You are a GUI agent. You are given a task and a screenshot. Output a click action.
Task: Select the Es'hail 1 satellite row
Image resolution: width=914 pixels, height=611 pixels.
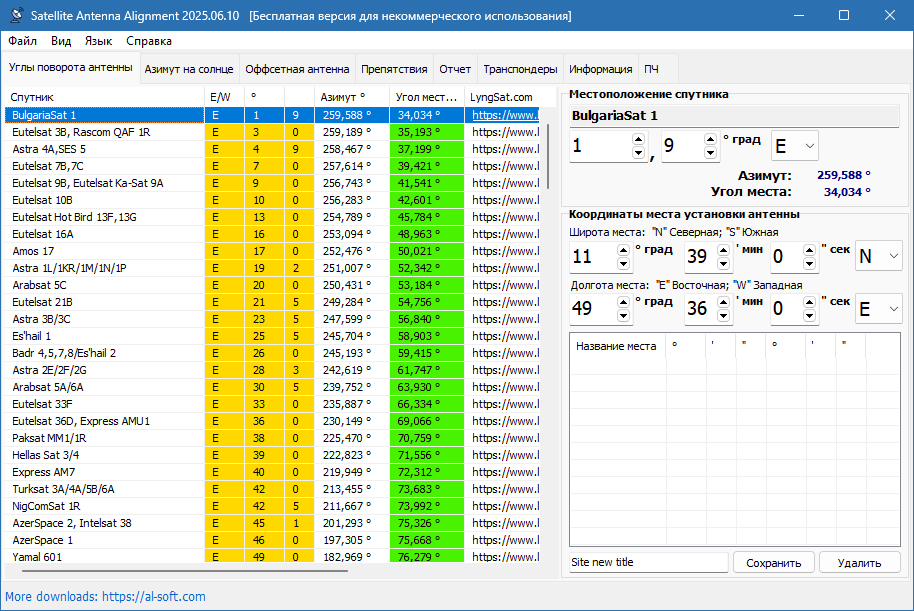pyautogui.click(x=273, y=336)
